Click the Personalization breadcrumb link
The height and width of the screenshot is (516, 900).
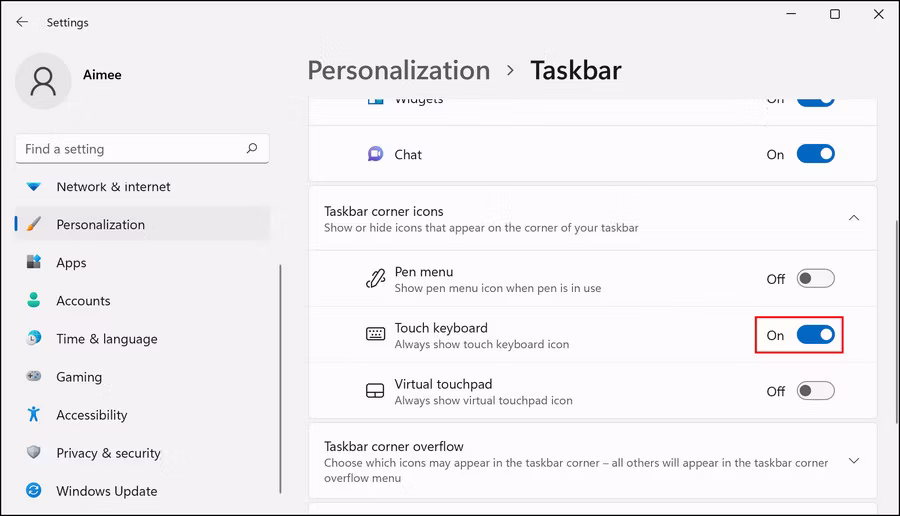(399, 71)
